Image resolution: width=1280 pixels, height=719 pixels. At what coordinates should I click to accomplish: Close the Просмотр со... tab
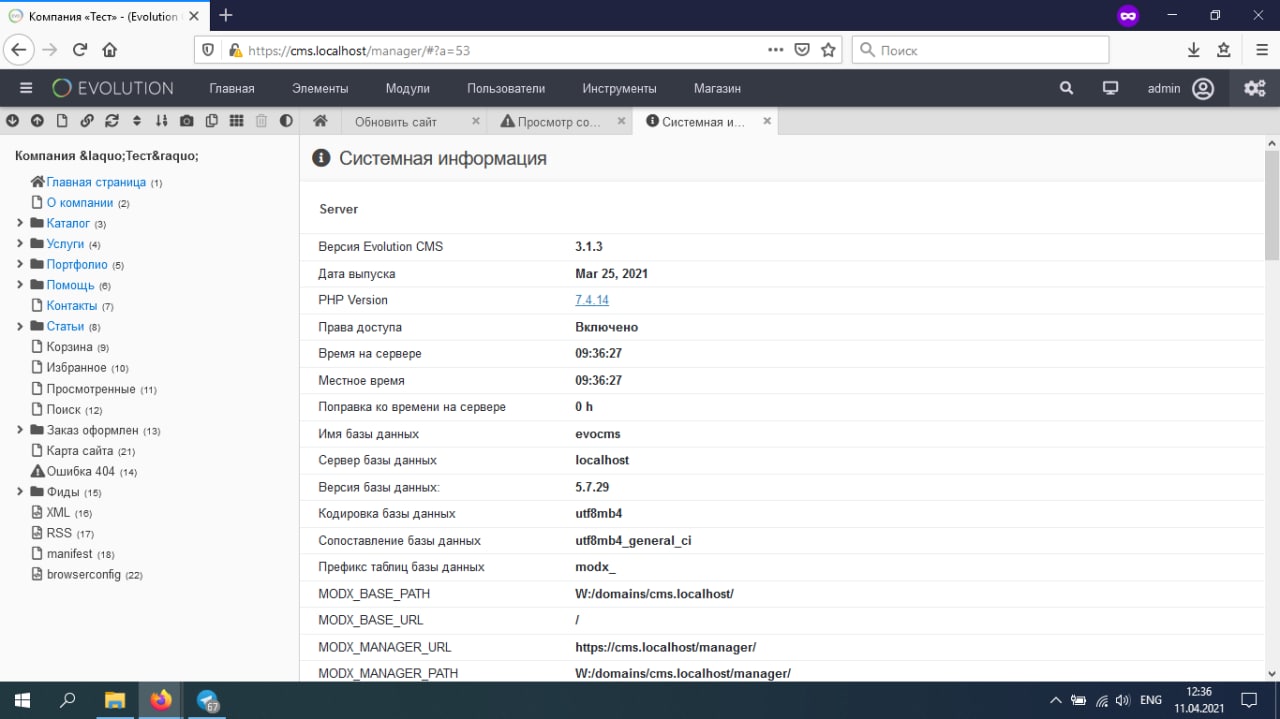[x=621, y=121]
